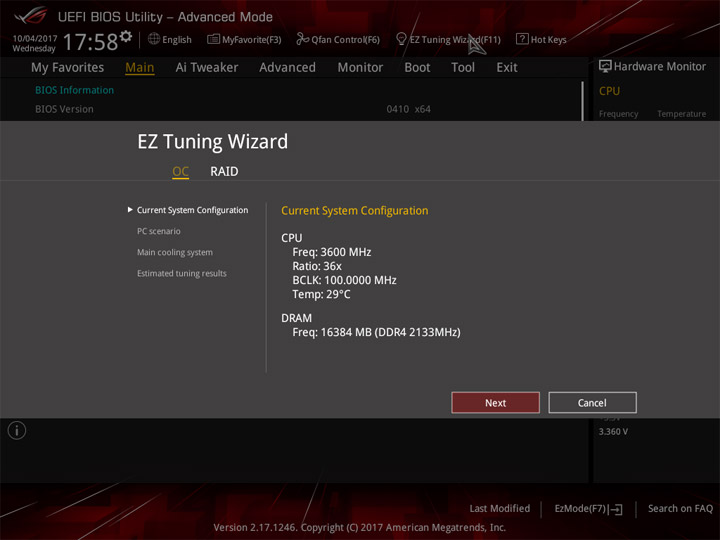Open Qfan Control fan icon
720x540 pixels.
pos(302,39)
